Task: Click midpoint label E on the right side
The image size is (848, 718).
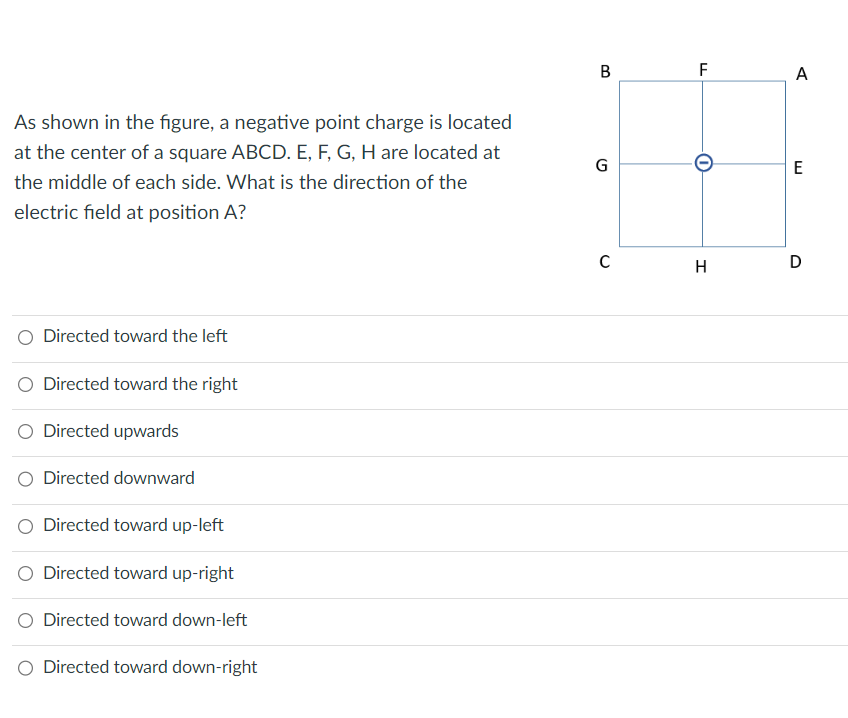Action: [x=797, y=167]
